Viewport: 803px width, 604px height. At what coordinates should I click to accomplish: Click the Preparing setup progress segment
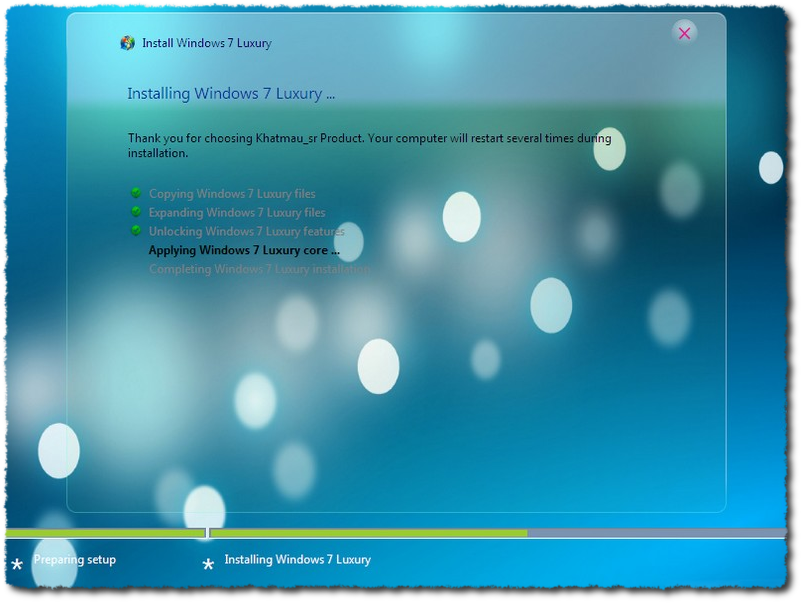tap(105, 533)
